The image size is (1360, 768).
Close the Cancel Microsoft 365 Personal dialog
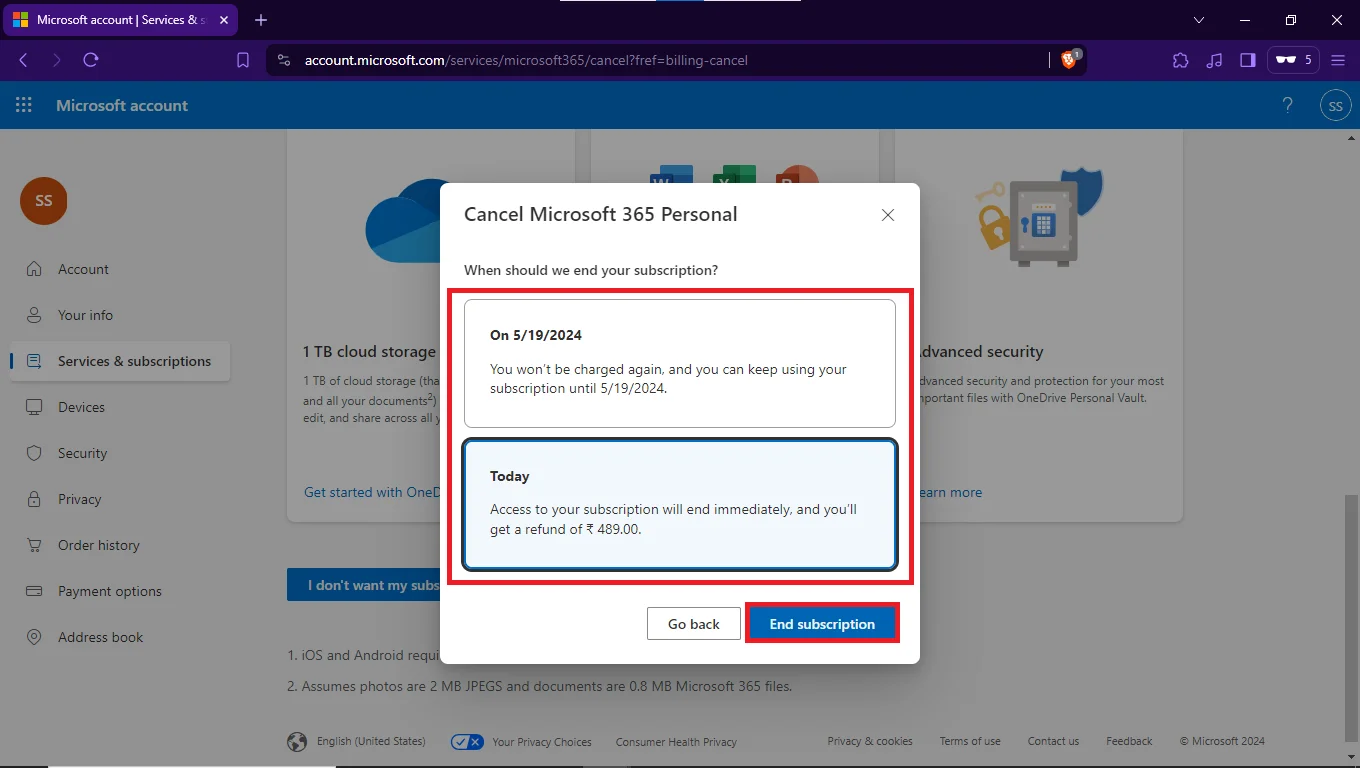pyautogui.click(x=887, y=215)
